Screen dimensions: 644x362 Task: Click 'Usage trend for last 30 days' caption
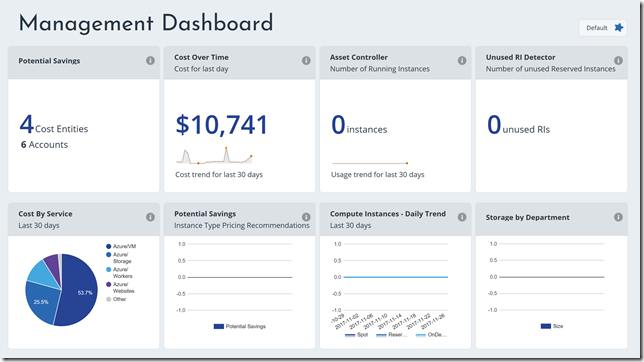pos(377,175)
